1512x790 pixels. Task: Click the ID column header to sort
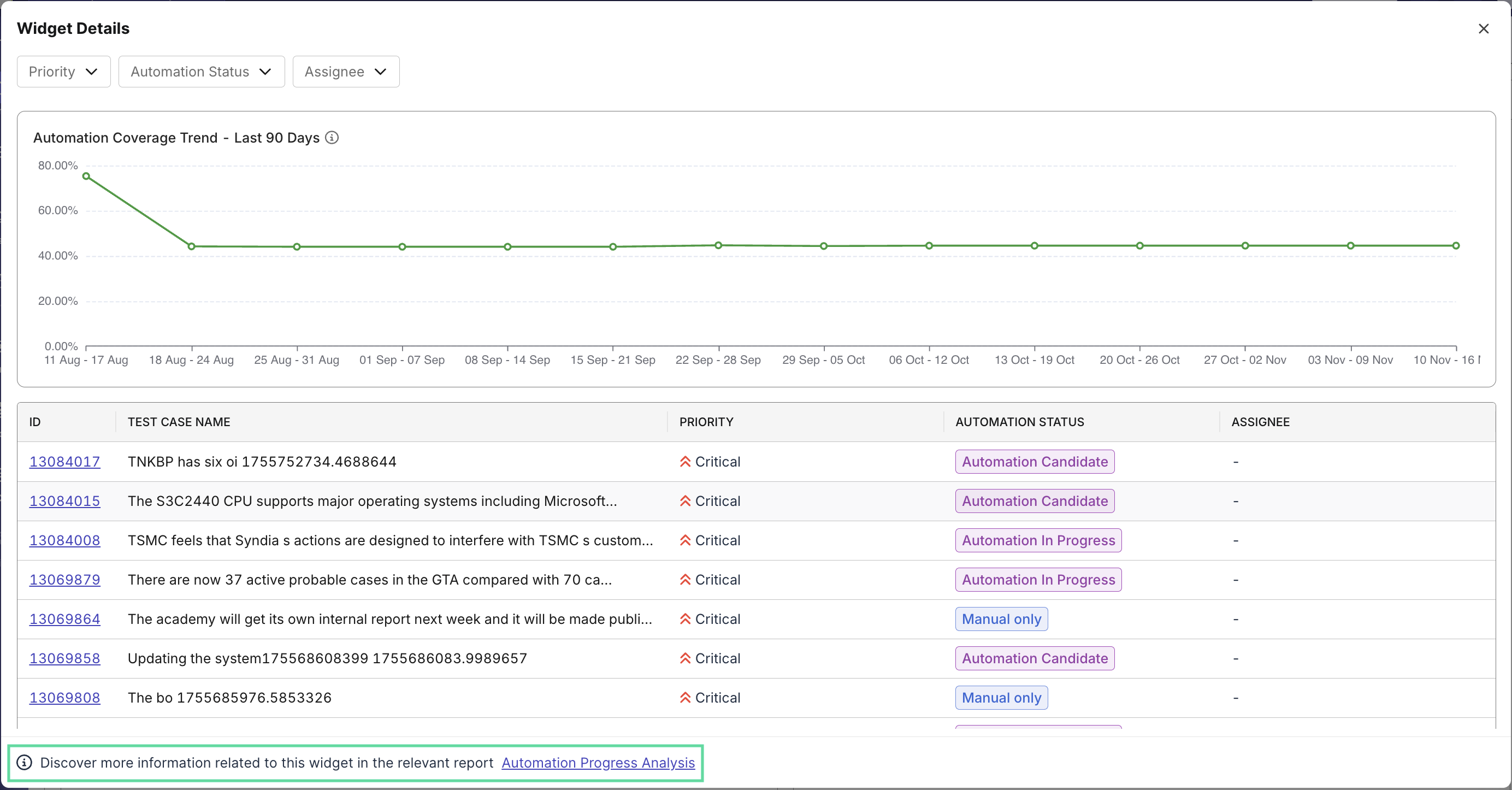33,421
